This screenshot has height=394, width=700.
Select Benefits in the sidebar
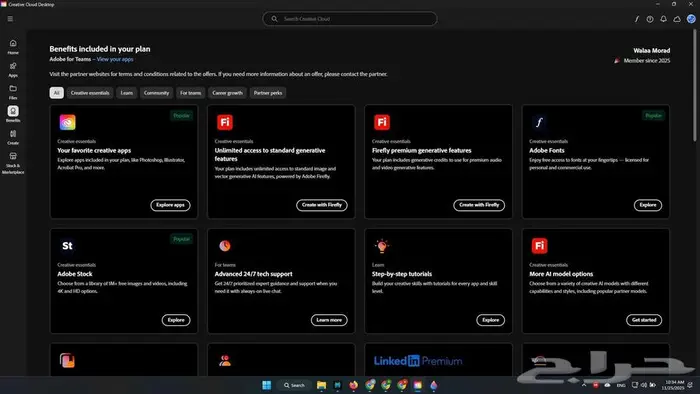tap(13, 114)
